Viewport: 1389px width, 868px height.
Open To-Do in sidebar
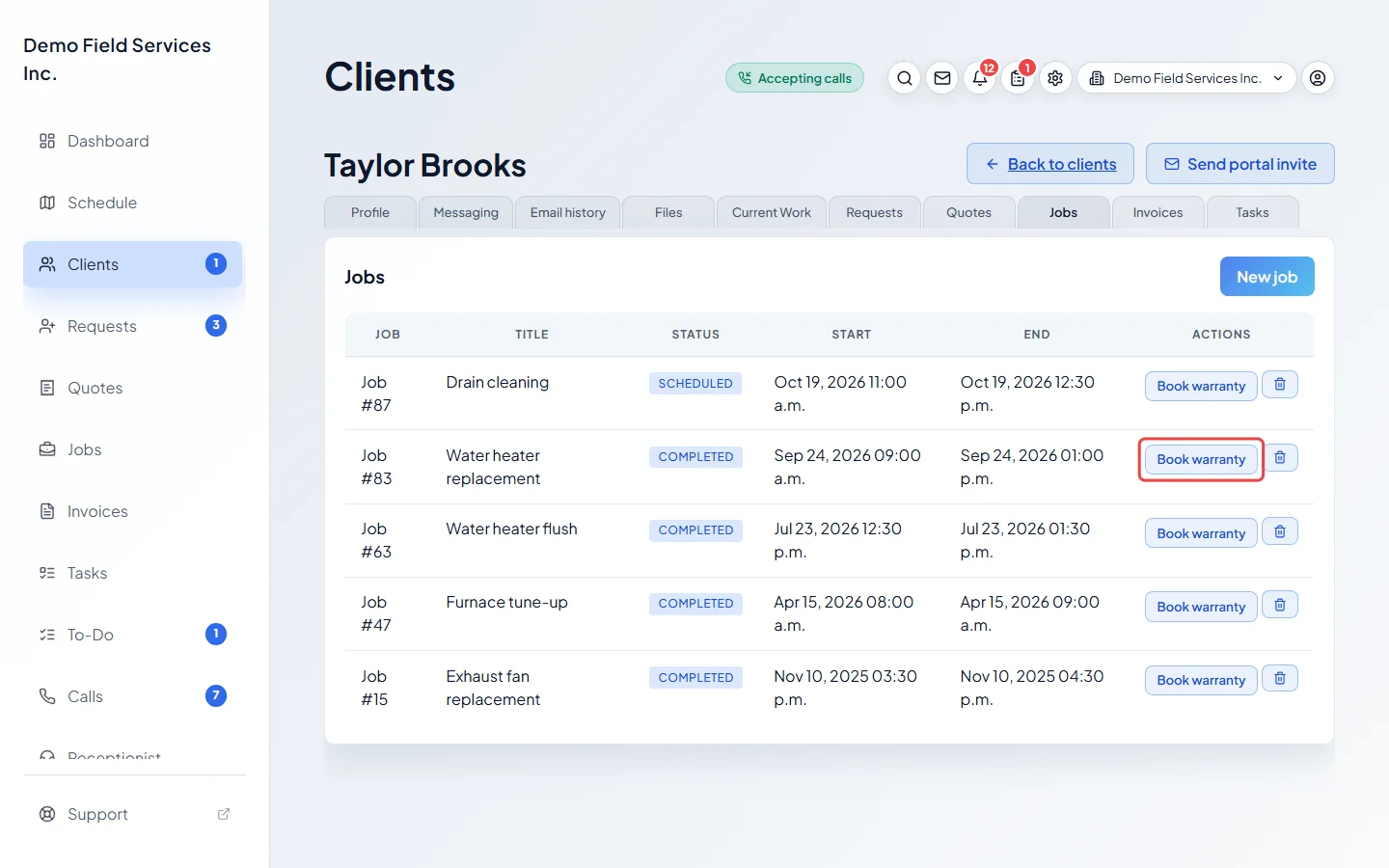click(133, 635)
